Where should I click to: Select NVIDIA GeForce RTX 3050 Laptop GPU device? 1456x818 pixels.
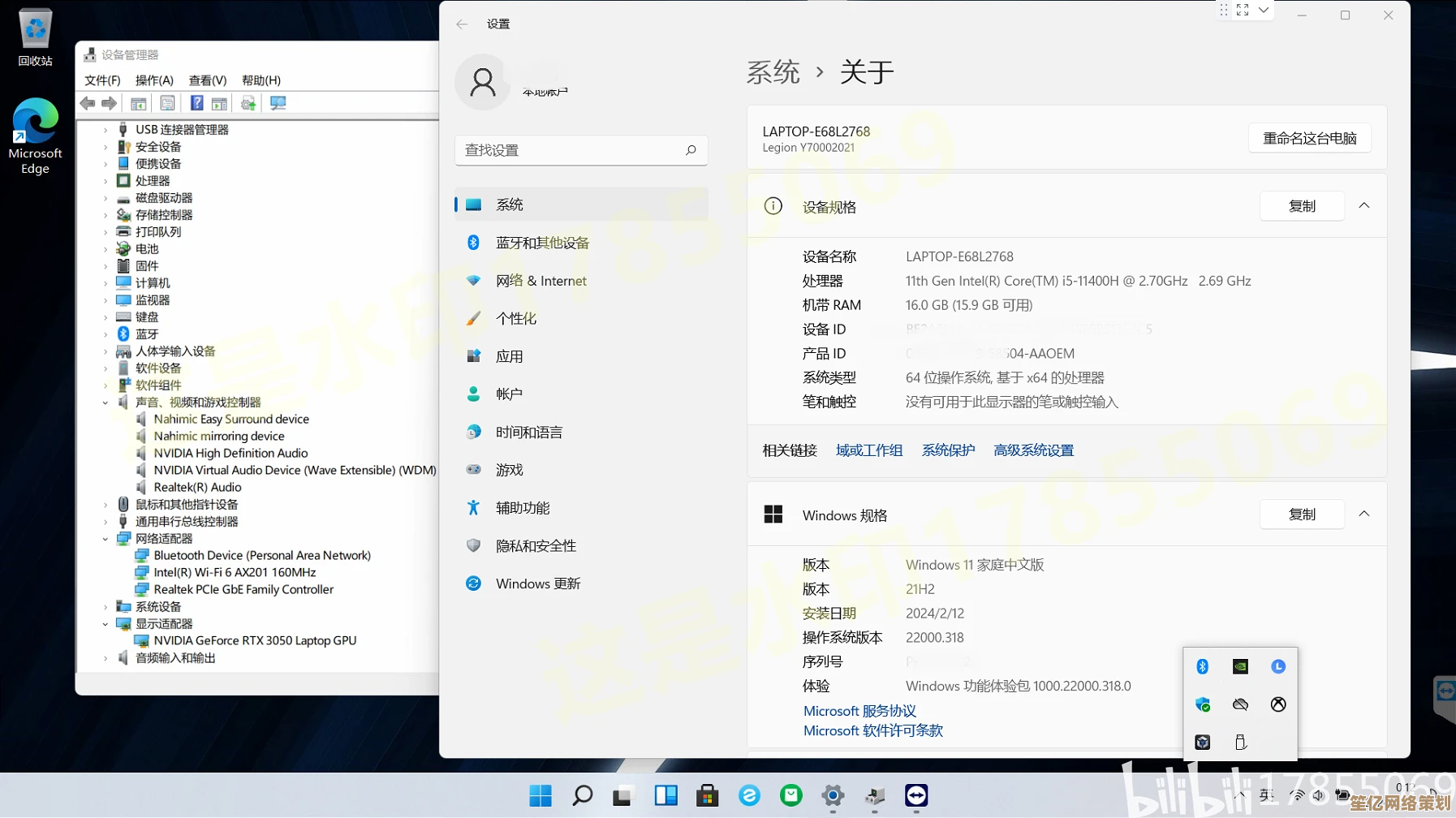pyautogui.click(x=255, y=640)
